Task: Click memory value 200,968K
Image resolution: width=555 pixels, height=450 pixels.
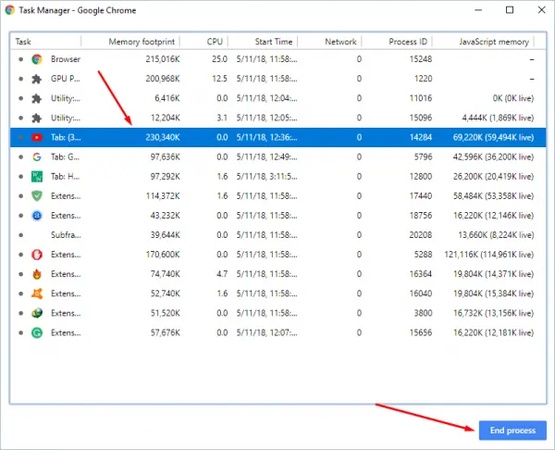Action: tap(162, 79)
